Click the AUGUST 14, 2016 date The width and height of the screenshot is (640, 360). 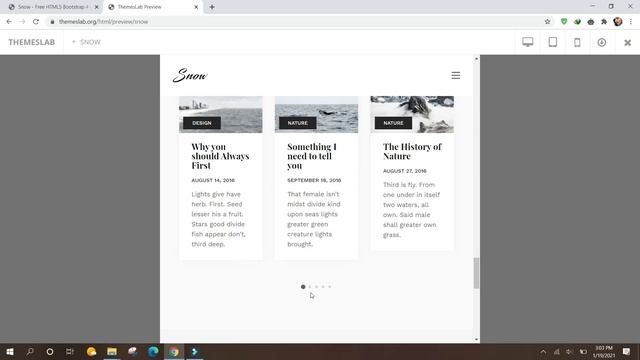click(x=213, y=180)
